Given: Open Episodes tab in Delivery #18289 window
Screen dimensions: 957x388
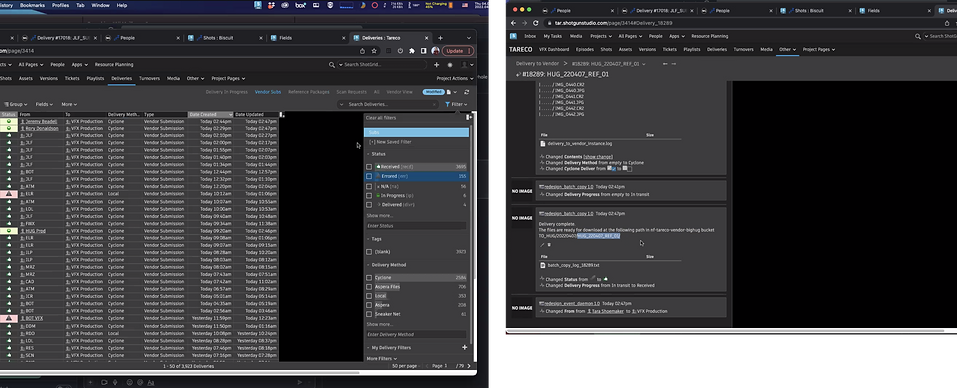Looking at the screenshot, I should coord(585,49).
